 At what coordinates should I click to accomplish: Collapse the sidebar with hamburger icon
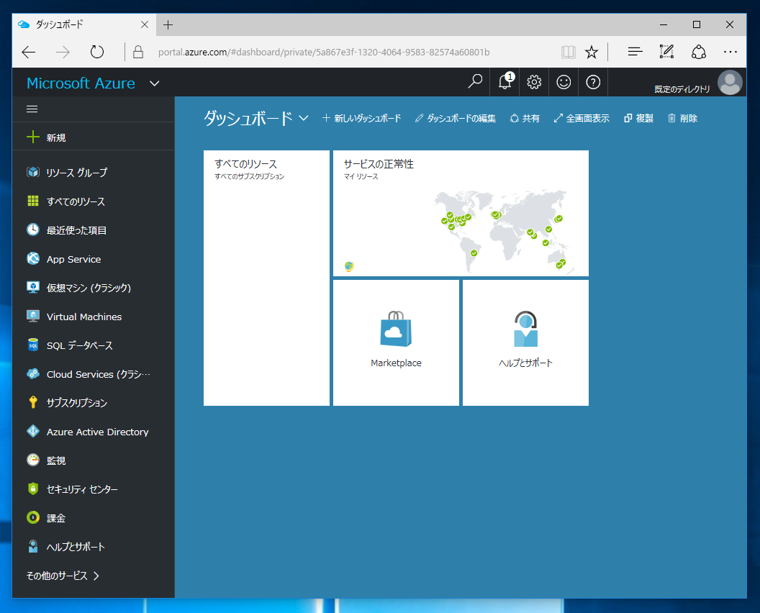click(x=32, y=109)
